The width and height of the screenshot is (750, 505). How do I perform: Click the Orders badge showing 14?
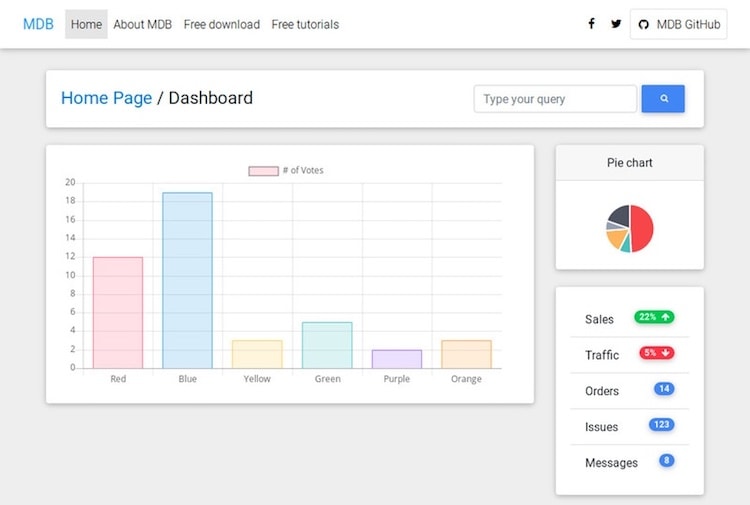[664, 389]
